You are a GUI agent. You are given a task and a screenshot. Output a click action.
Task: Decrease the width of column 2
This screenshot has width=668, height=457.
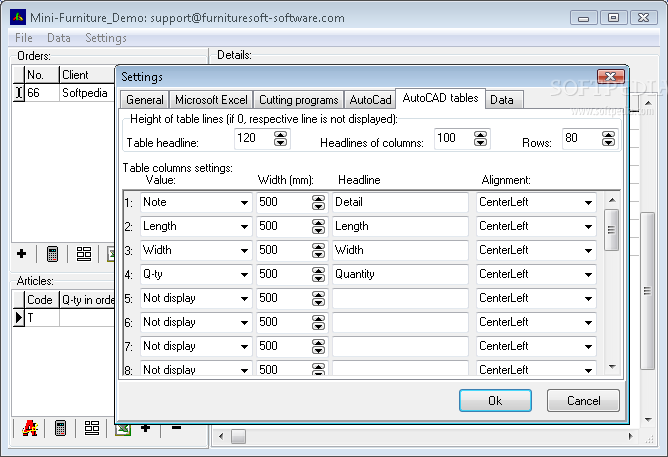[318, 230]
